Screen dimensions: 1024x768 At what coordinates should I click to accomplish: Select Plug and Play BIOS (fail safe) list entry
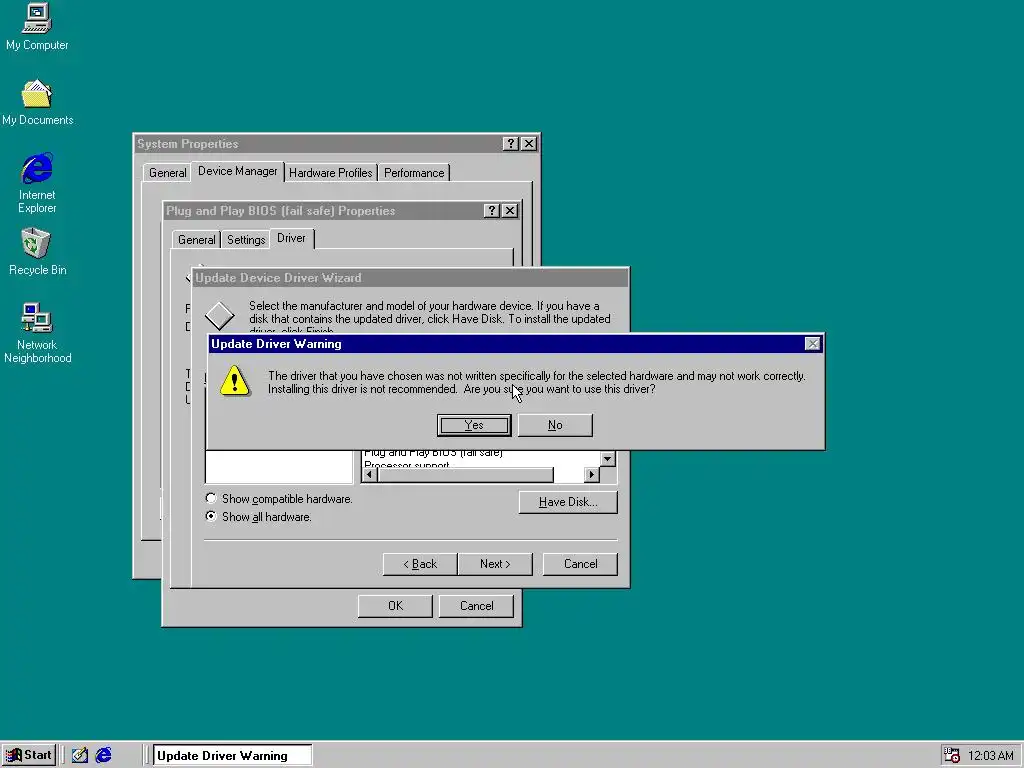tap(433, 453)
